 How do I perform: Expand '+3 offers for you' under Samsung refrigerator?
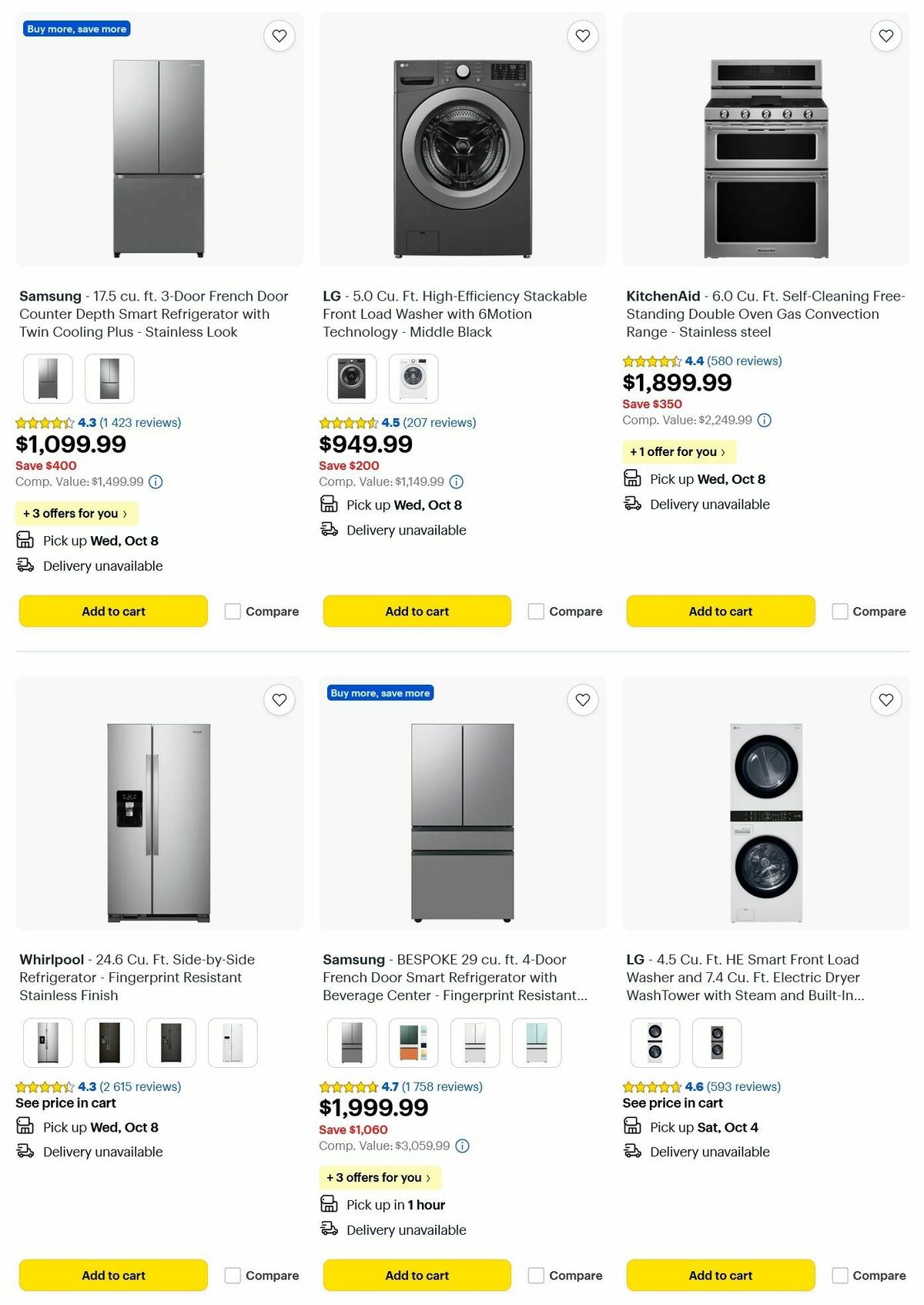[76, 513]
